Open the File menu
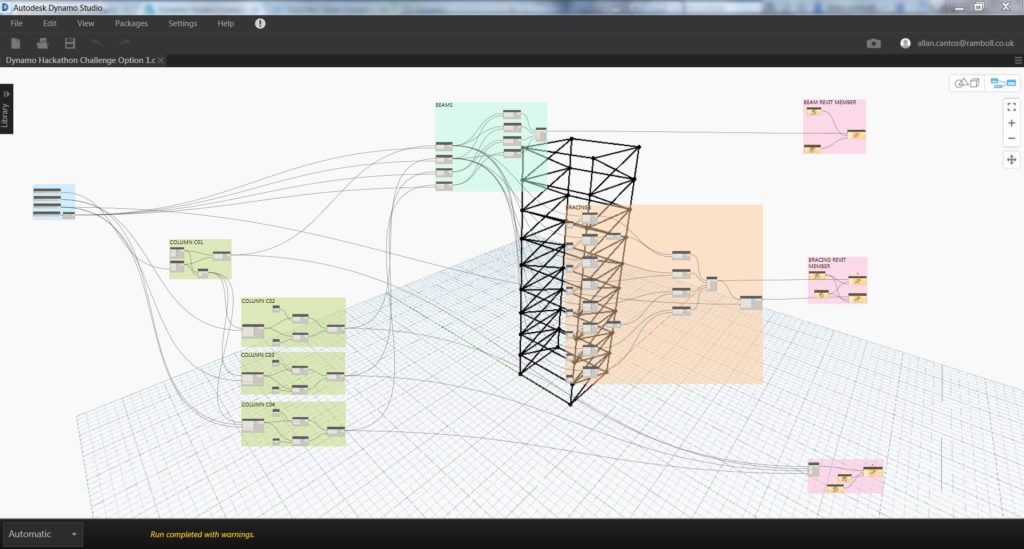Viewport: 1024px width, 549px height. [x=16, y=24]
